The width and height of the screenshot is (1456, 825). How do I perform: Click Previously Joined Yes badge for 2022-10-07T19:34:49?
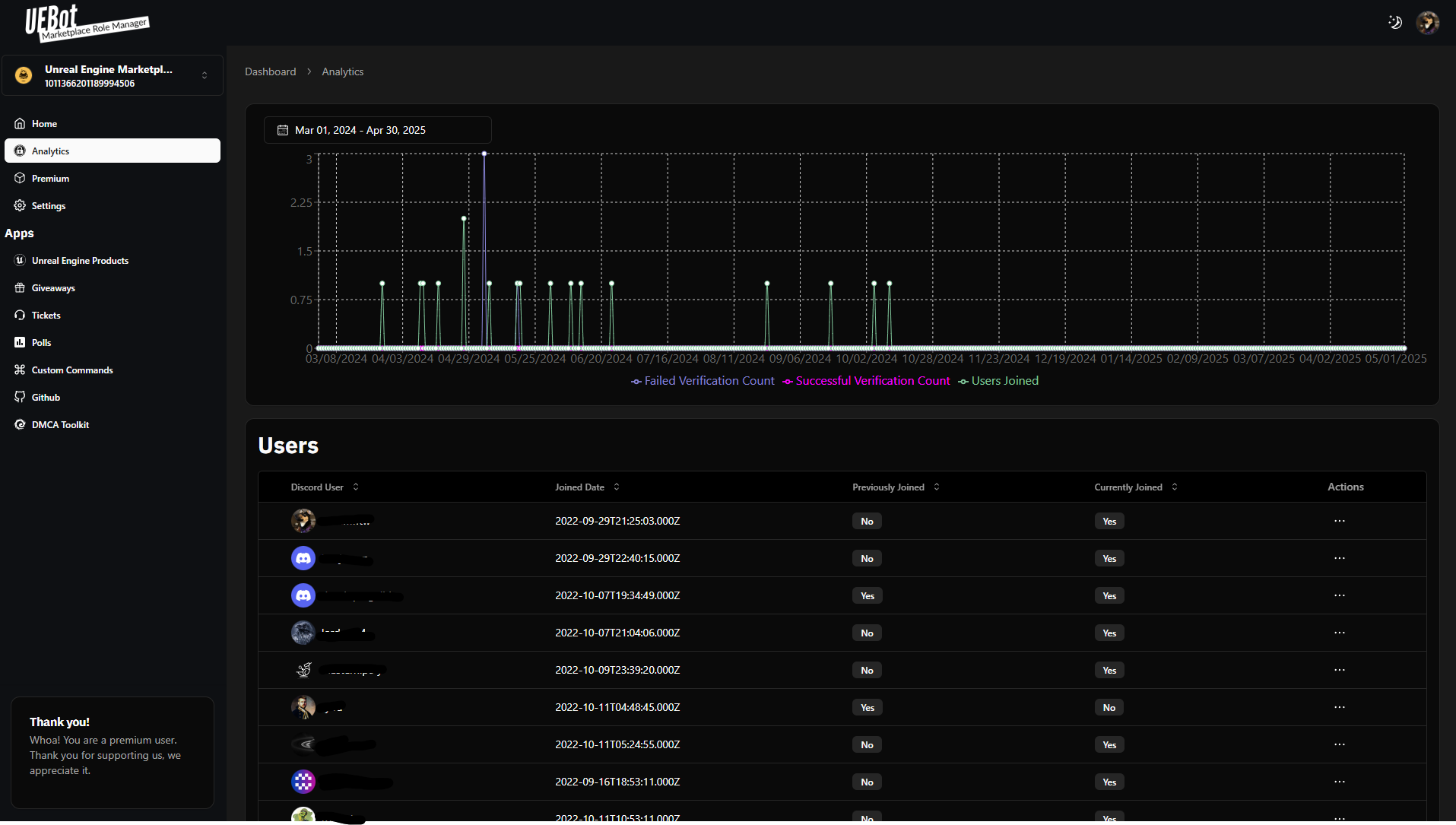[868, 596]
